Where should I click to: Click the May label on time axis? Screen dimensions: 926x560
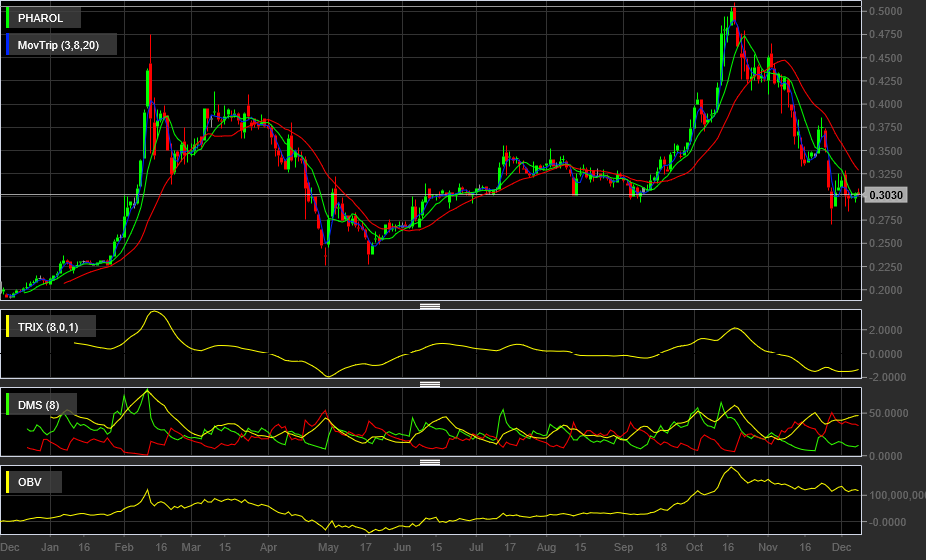[x=328, y=548]
